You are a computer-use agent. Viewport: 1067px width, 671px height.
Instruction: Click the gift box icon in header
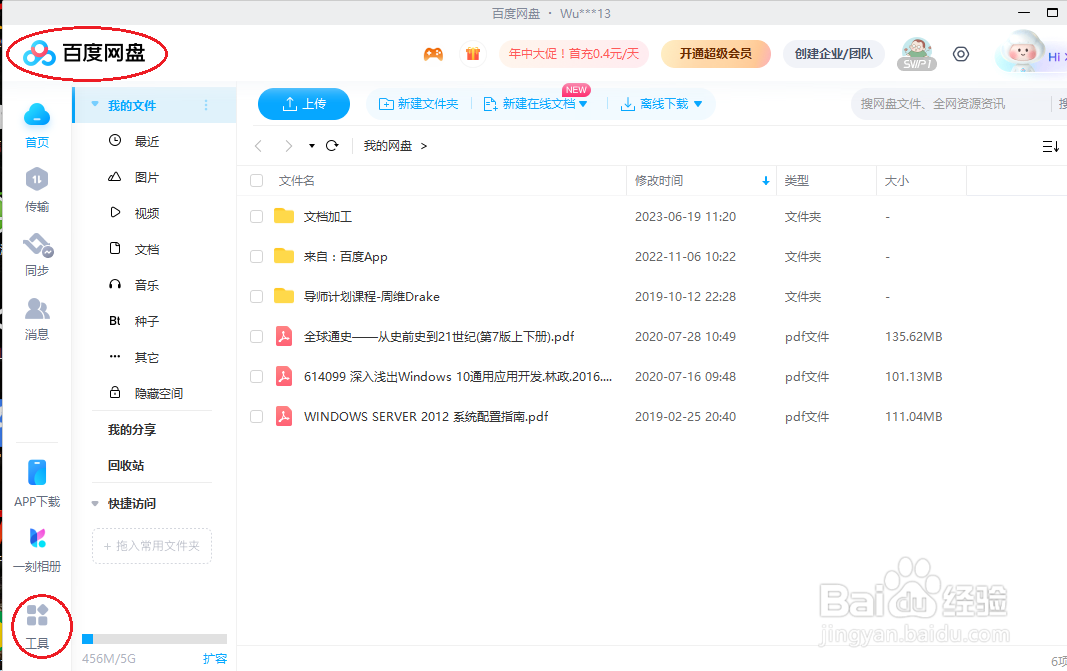point(473,54)
